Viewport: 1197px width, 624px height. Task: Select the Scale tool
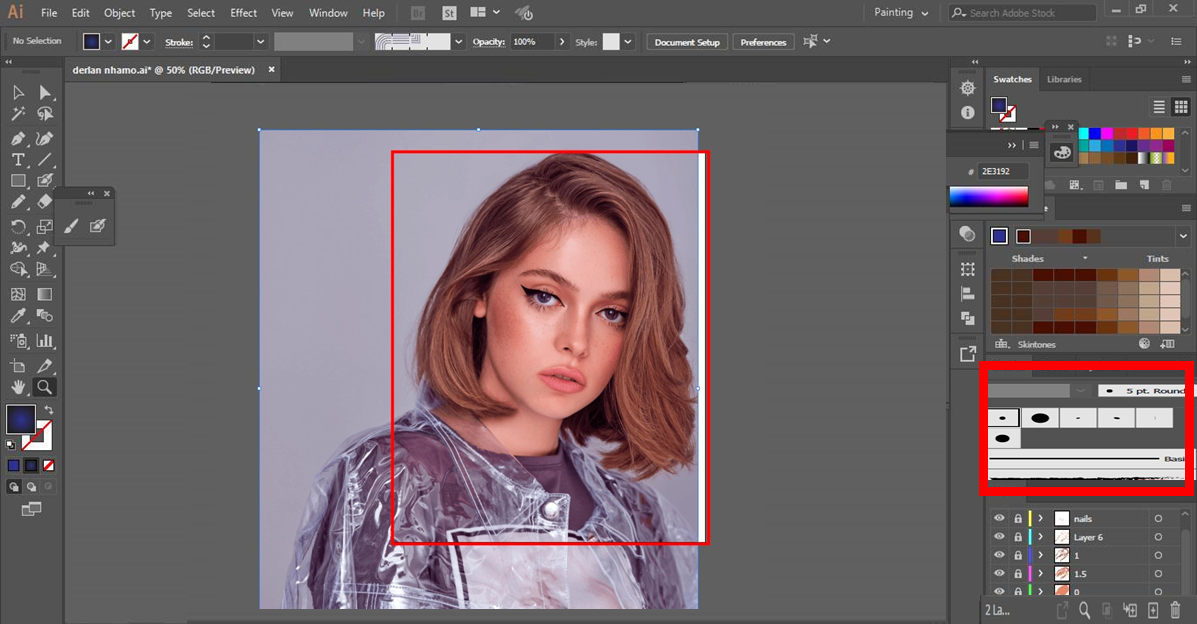click(x=45, y=227)
